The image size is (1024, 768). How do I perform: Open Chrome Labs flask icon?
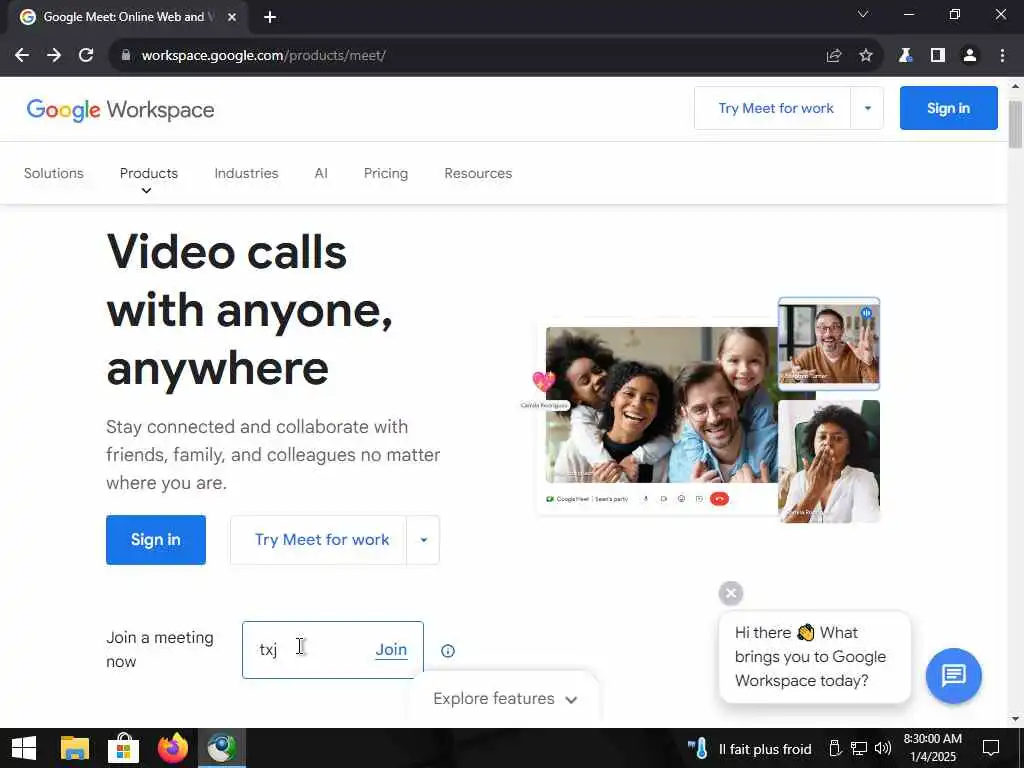pos(905,56)
